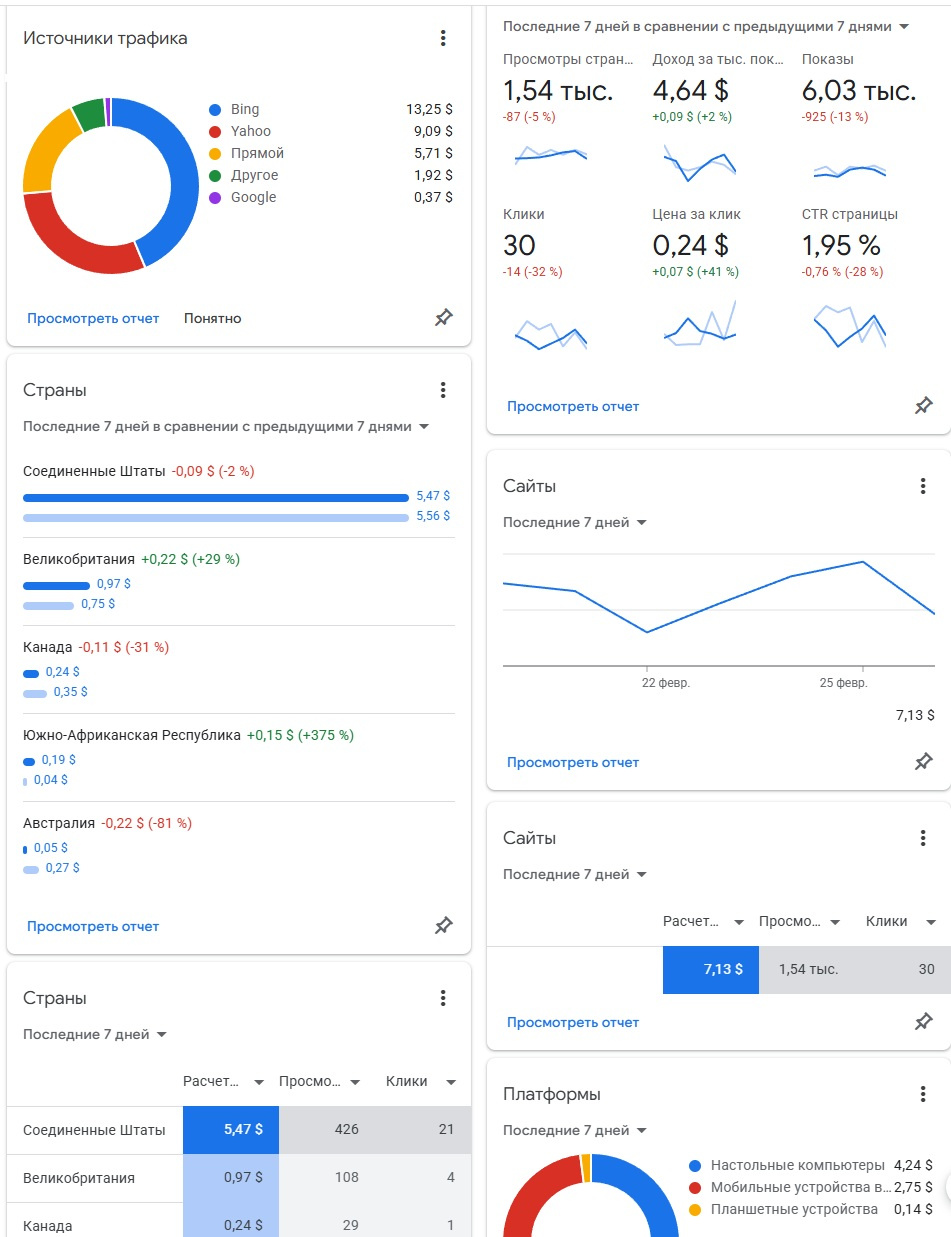Click the yellow Прямой legend dot
This screenshot has height=1237, width=951.
[215, 153]
